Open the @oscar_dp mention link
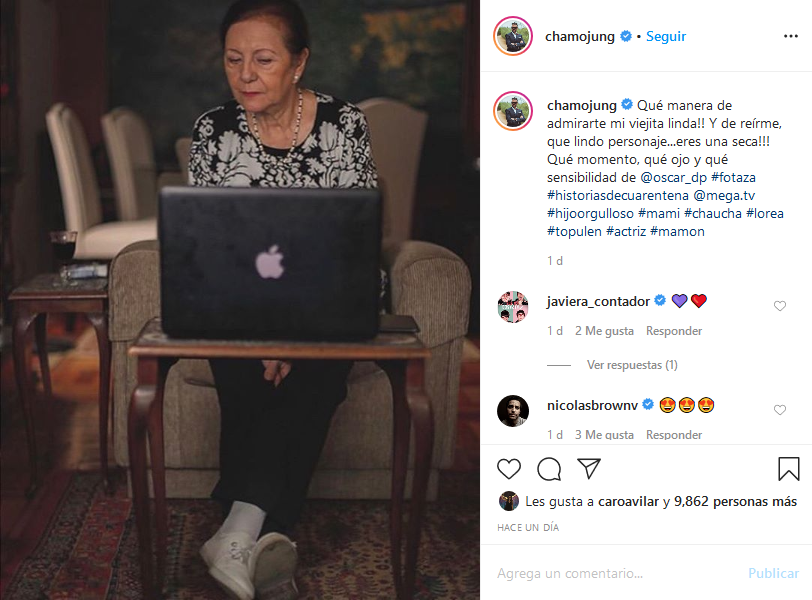Image resolution: width=812 pixels, height=600 pixels. coord(673,178)
